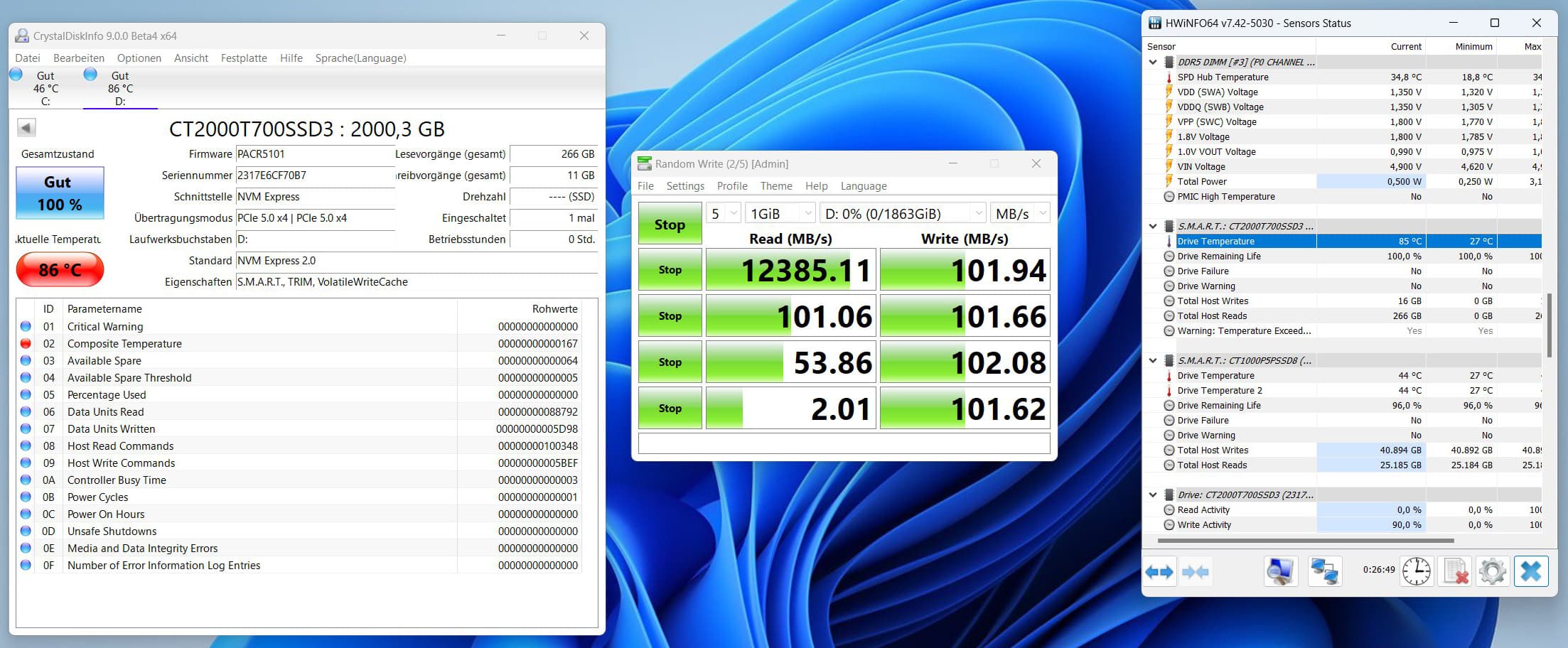
Task: Click the Critical Warning status dot
Action: click(x=26, y=326)
